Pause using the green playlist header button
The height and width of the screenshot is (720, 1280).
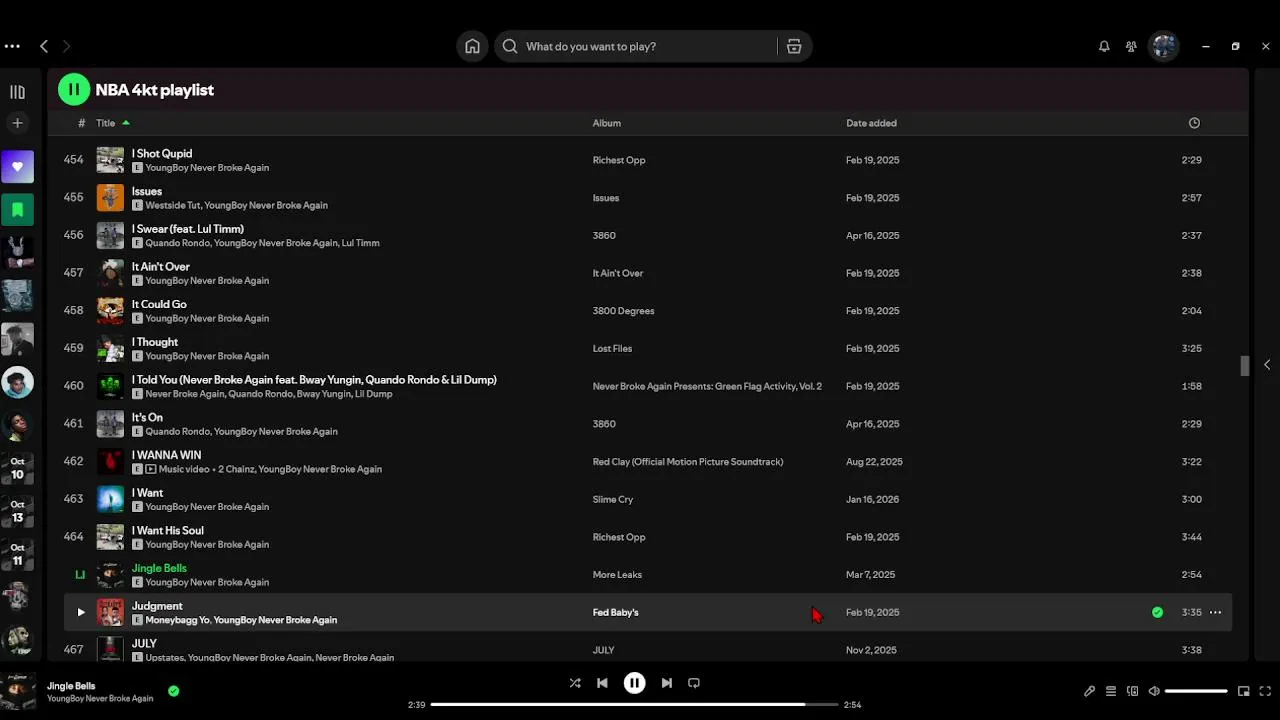click(74, 89)
